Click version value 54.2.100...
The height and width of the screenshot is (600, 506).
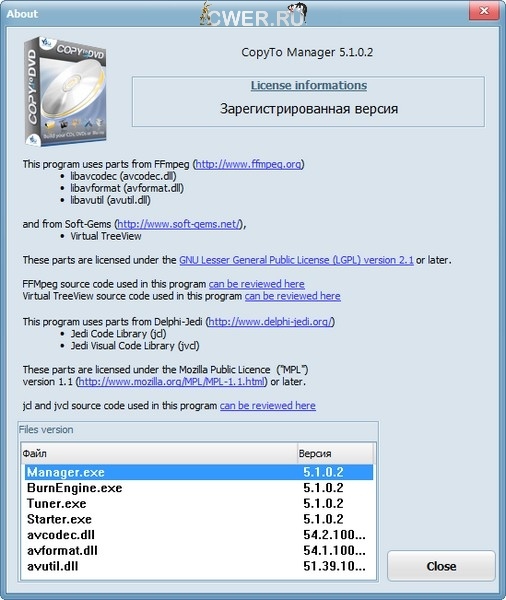tap(334, 535)
